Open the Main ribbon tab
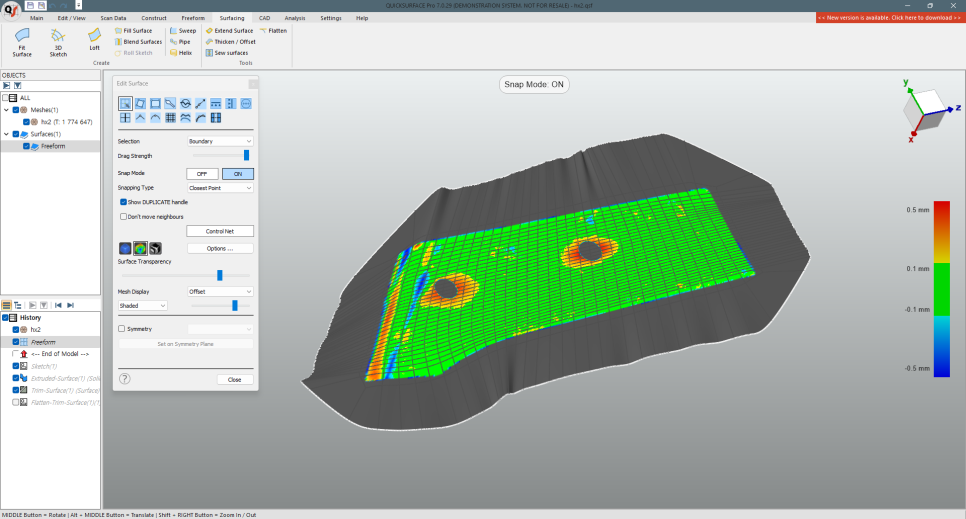966x519 pixels. point(36,18)
